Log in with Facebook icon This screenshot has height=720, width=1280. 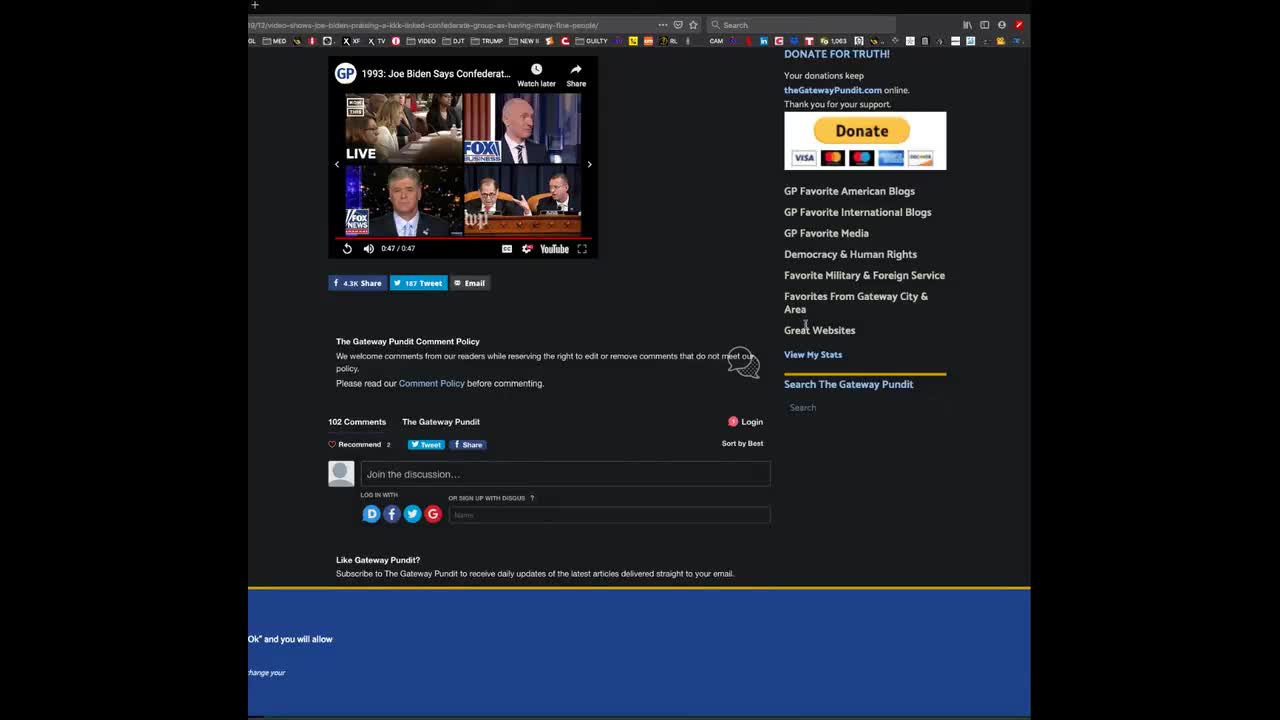[392, 514]
